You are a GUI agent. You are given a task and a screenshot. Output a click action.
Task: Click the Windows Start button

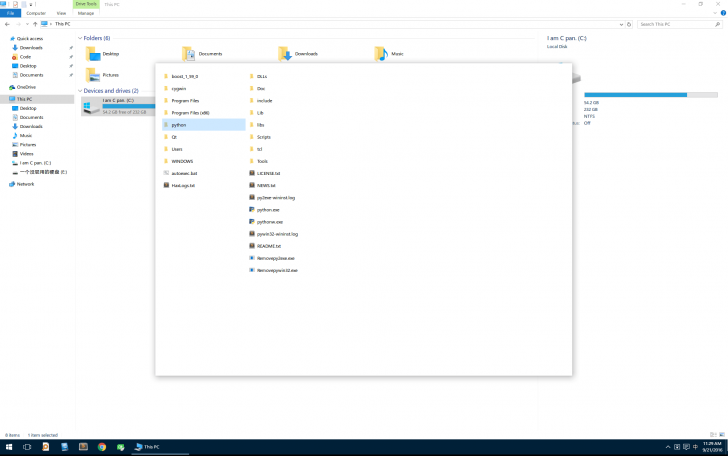[x=7, y=447]
